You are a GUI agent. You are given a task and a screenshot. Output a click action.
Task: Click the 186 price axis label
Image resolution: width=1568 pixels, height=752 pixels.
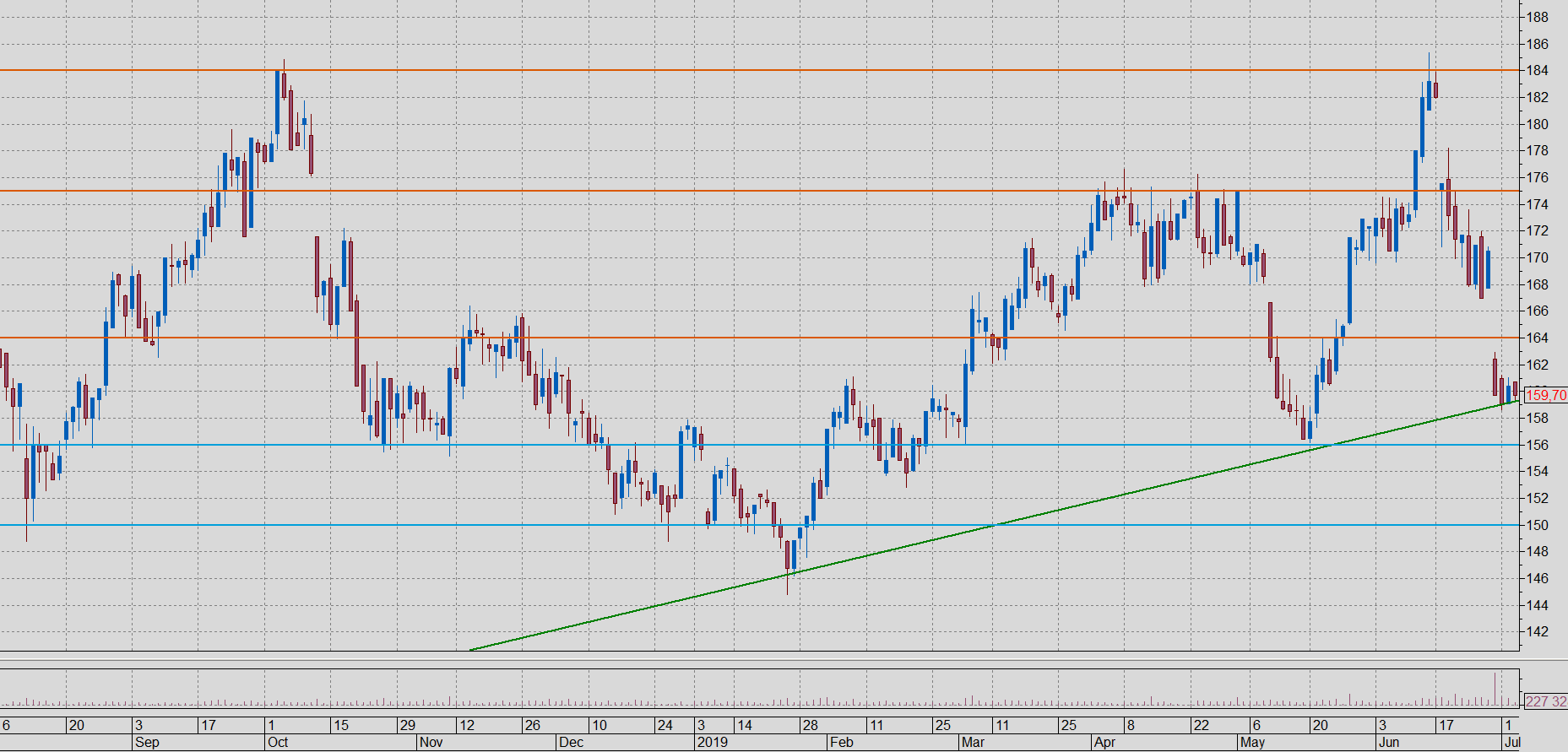coord(1537,44)
